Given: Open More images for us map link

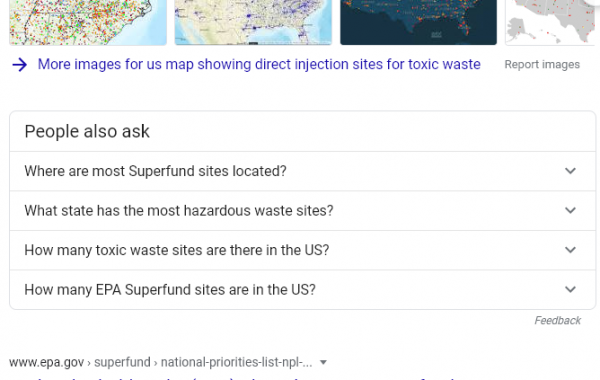Looking at the screenshot, I should pyautogui.click(x=259, y=65).
